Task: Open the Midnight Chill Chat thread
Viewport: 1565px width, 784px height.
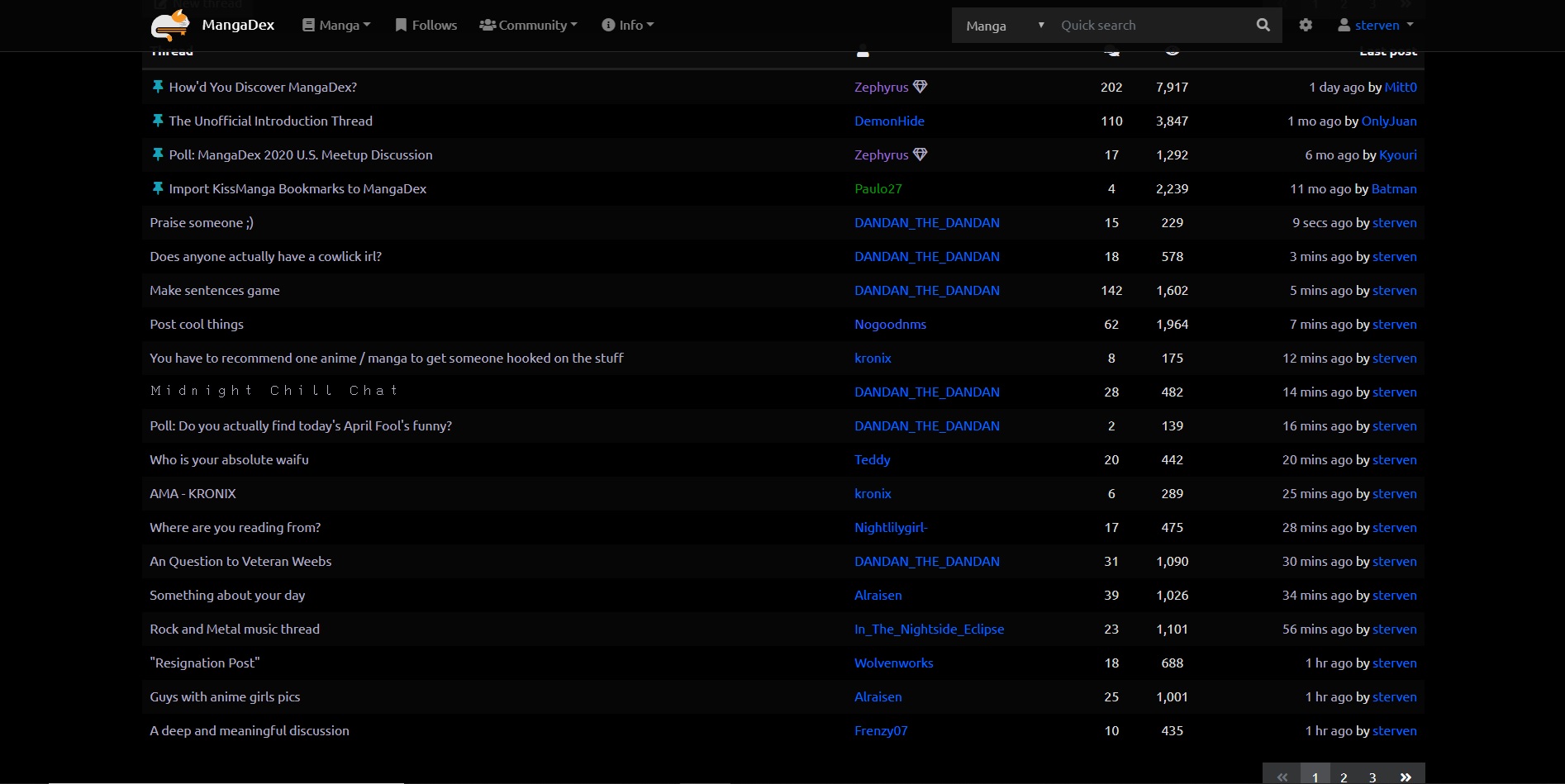Action: tap(274, 391)
